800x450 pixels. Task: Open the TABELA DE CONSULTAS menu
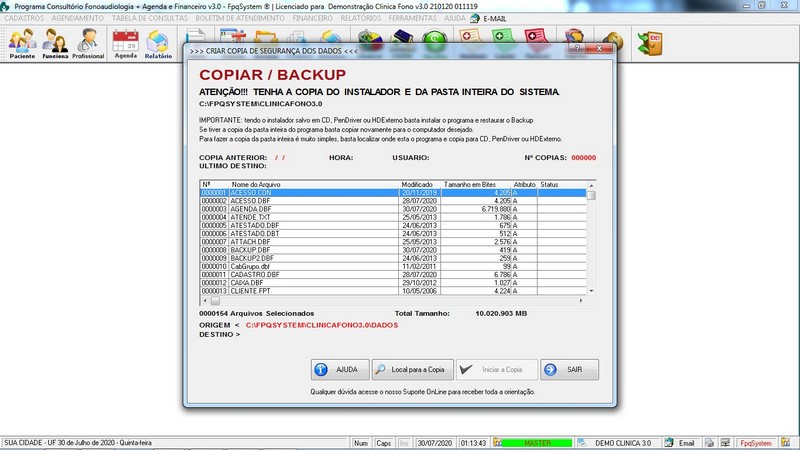[x=150, y=18]
